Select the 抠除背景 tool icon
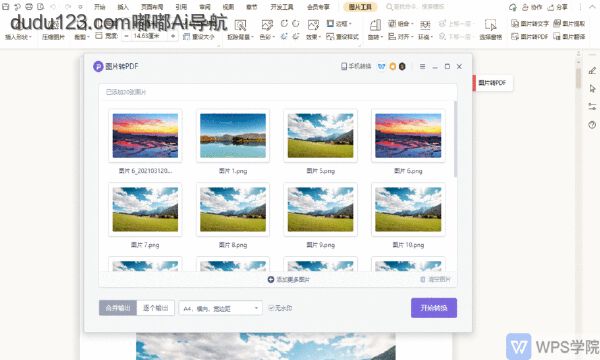Viewport: 600px width, 360px height. tap(240, 26)
